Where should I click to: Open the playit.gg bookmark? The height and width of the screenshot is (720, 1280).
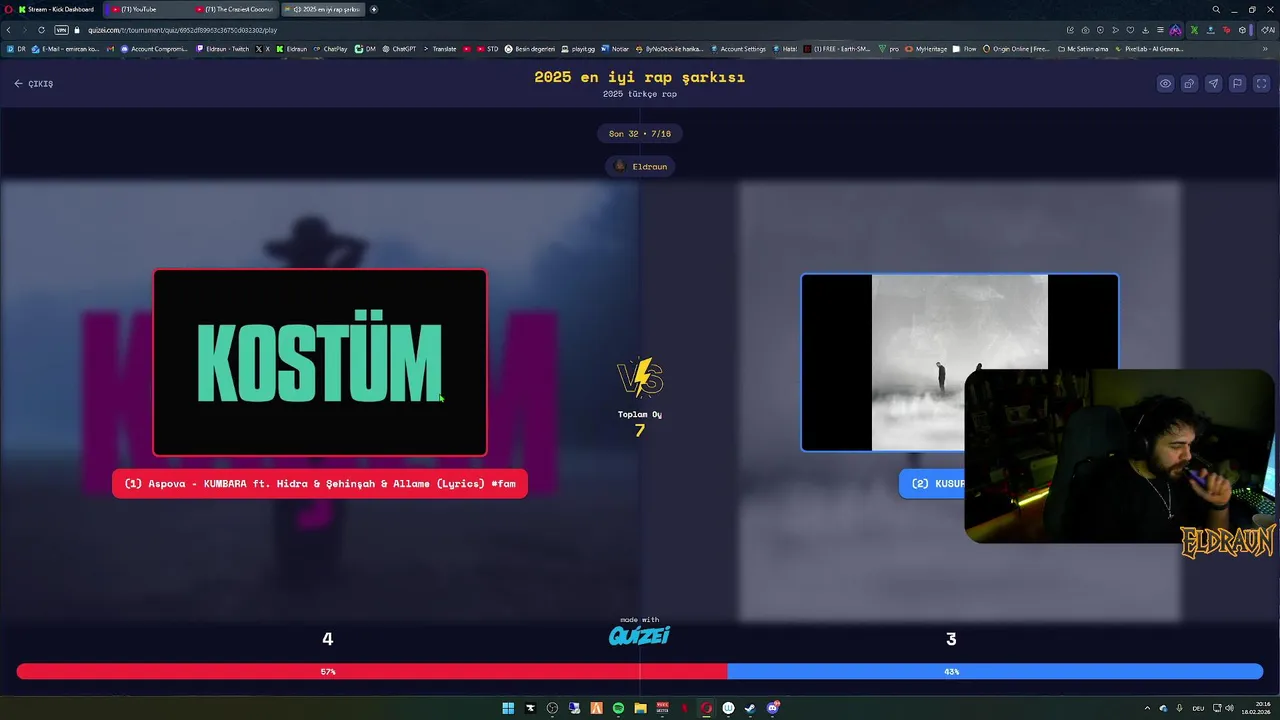coord(578,49)
